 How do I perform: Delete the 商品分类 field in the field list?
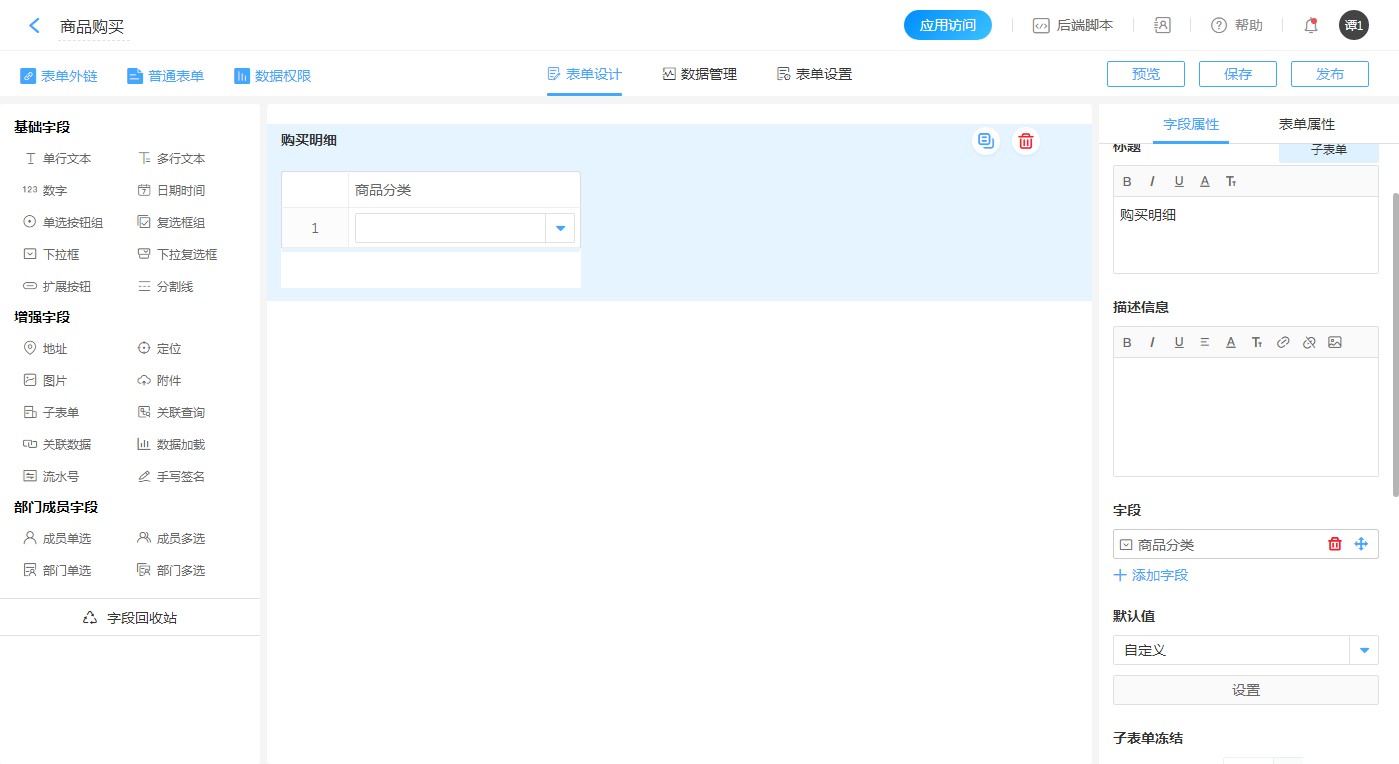[x=1334, y=544]
